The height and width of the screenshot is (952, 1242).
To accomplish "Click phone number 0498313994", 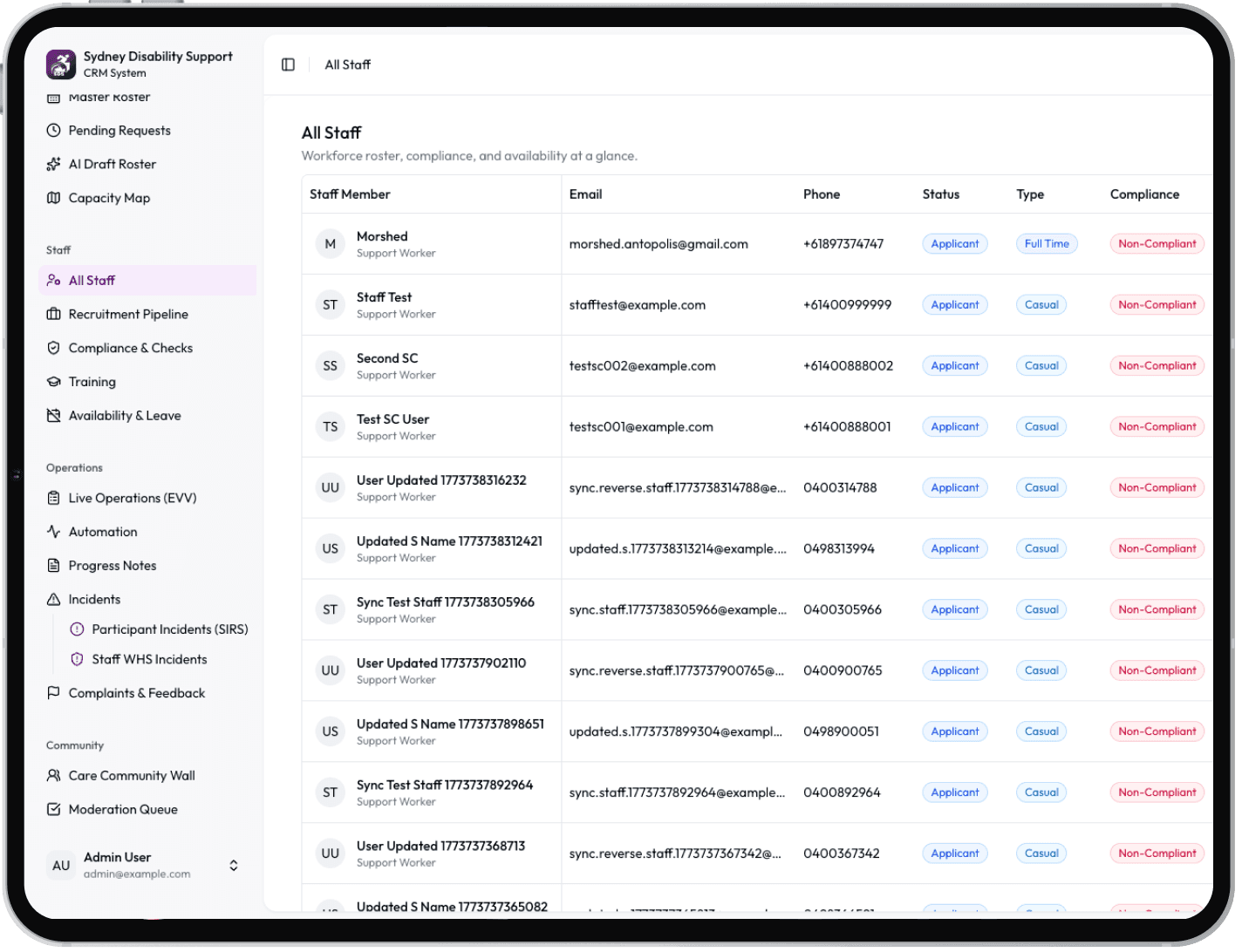I will 839,549.
